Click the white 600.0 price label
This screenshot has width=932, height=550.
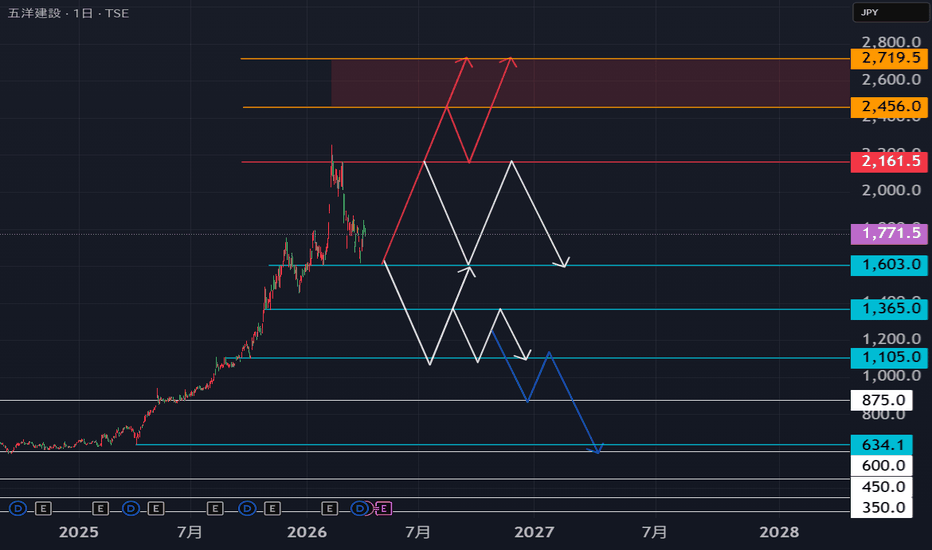[x=882, y=466]
